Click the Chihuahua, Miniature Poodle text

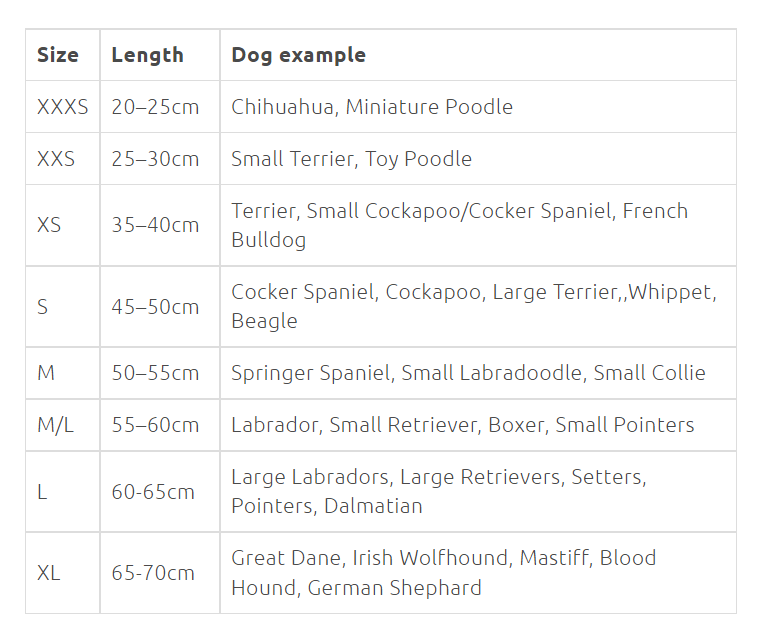[372, 107]
